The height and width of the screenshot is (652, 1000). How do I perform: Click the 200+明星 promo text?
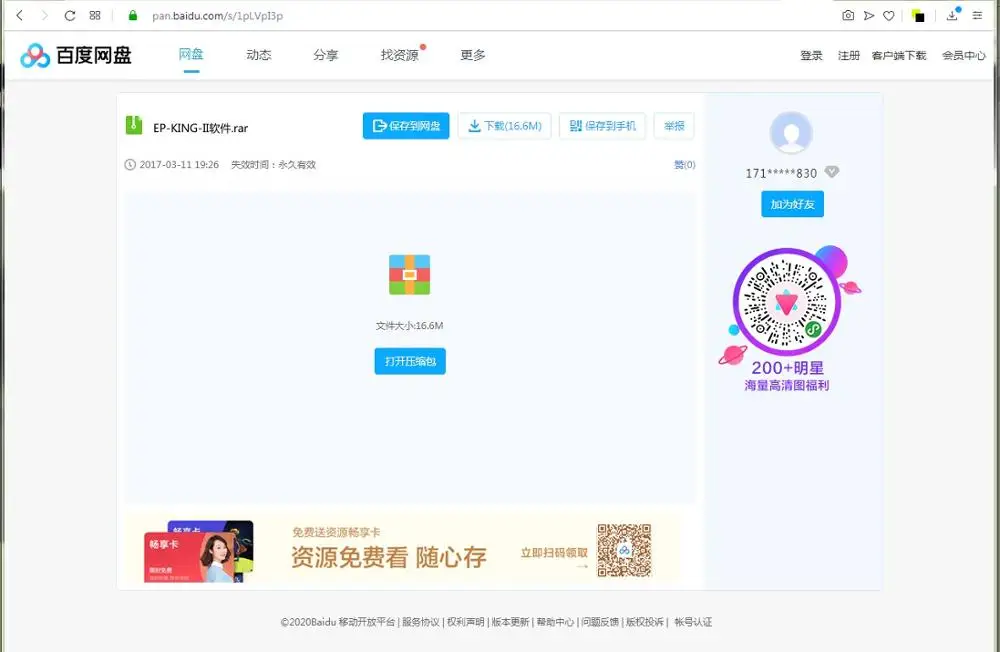click(788, 367)
